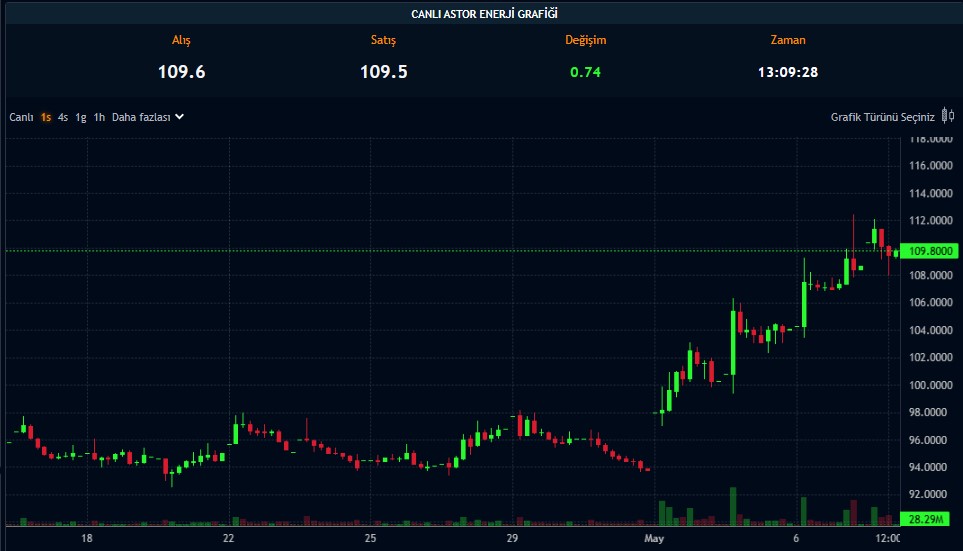Click the 29 date marker on time axis
The width and height of the screenshot is (963, 551).
point(513,538)
